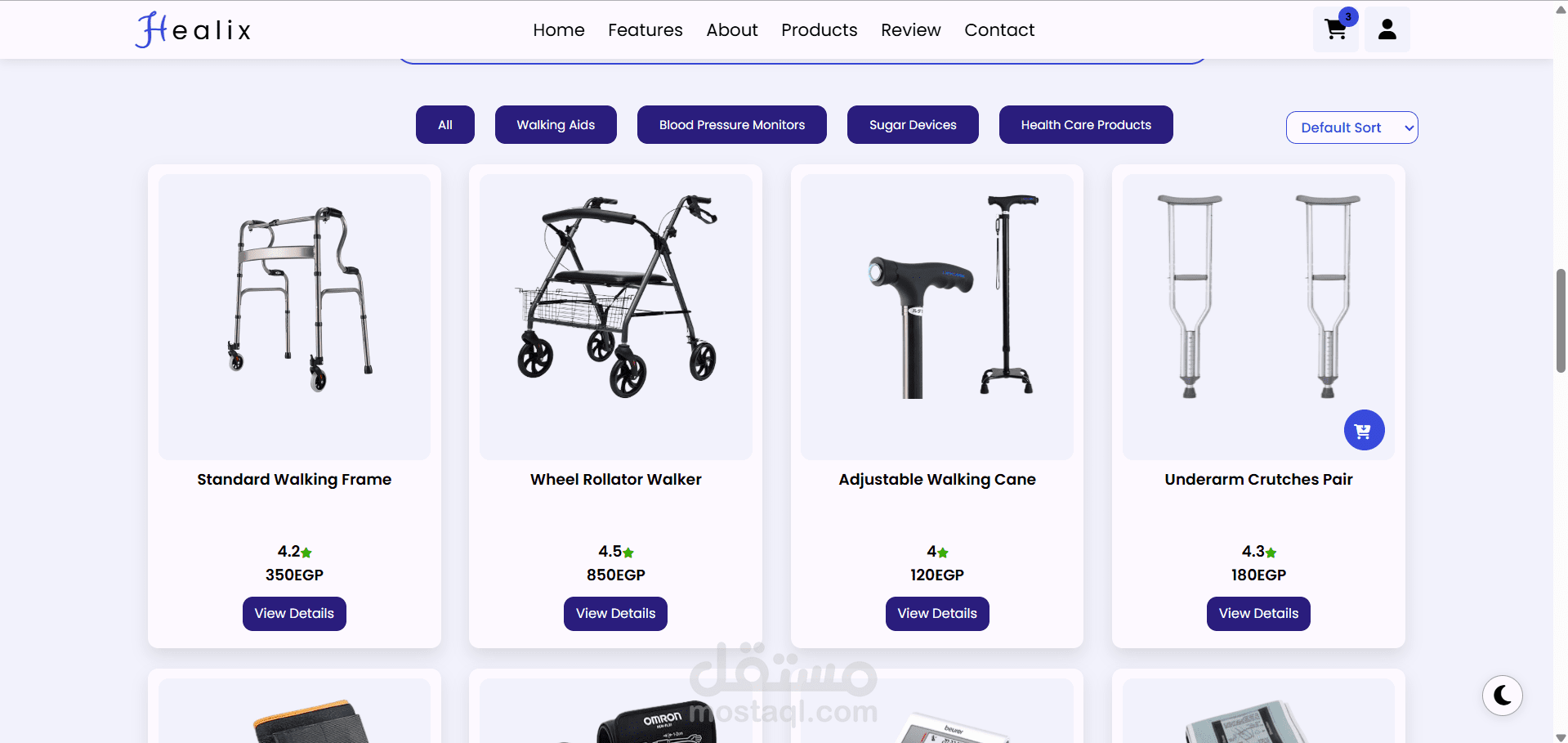
Task: Toggle dark mode moon icon
Action: [1503, 696]
